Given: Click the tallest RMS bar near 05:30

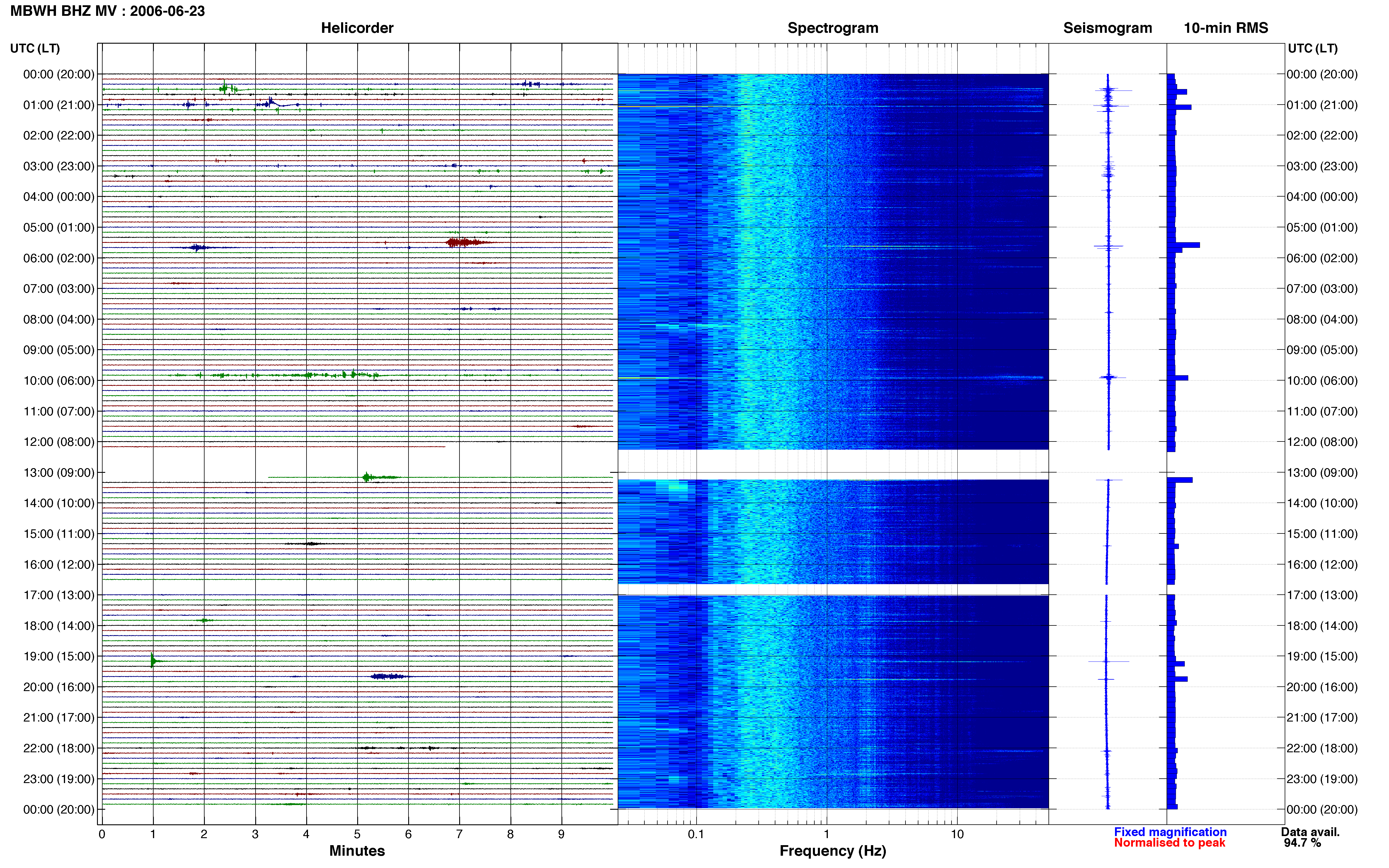Looking at the screenshot, I should point(1184,245).
